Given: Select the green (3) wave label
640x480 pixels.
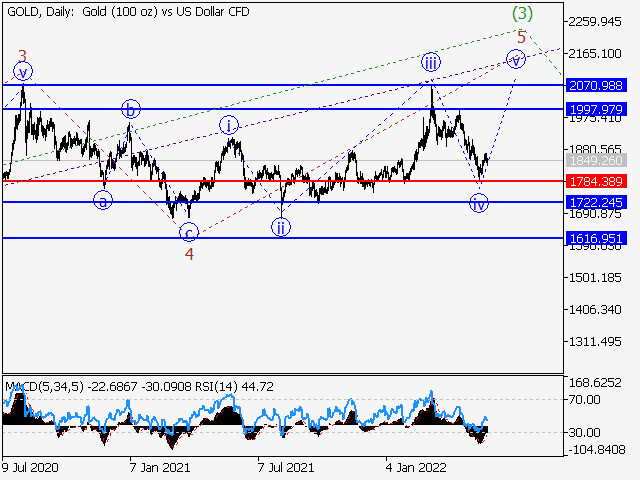Looking at the screenshot, I should [522, 14].
